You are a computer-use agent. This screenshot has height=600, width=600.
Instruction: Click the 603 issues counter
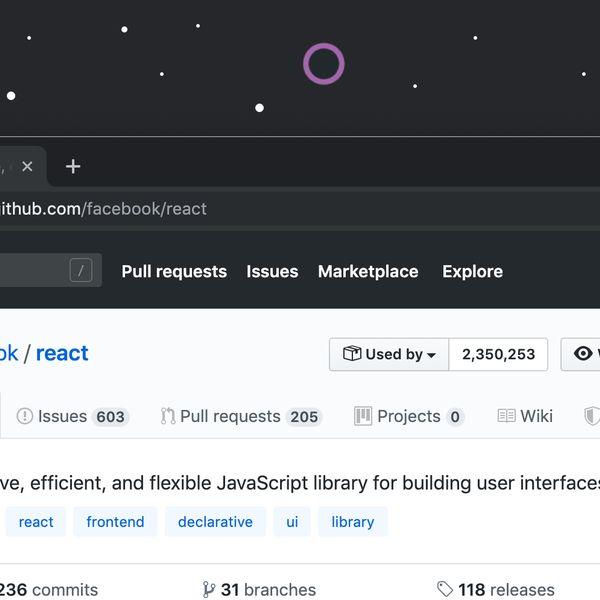pyautogui.click(x=110, y=417)
